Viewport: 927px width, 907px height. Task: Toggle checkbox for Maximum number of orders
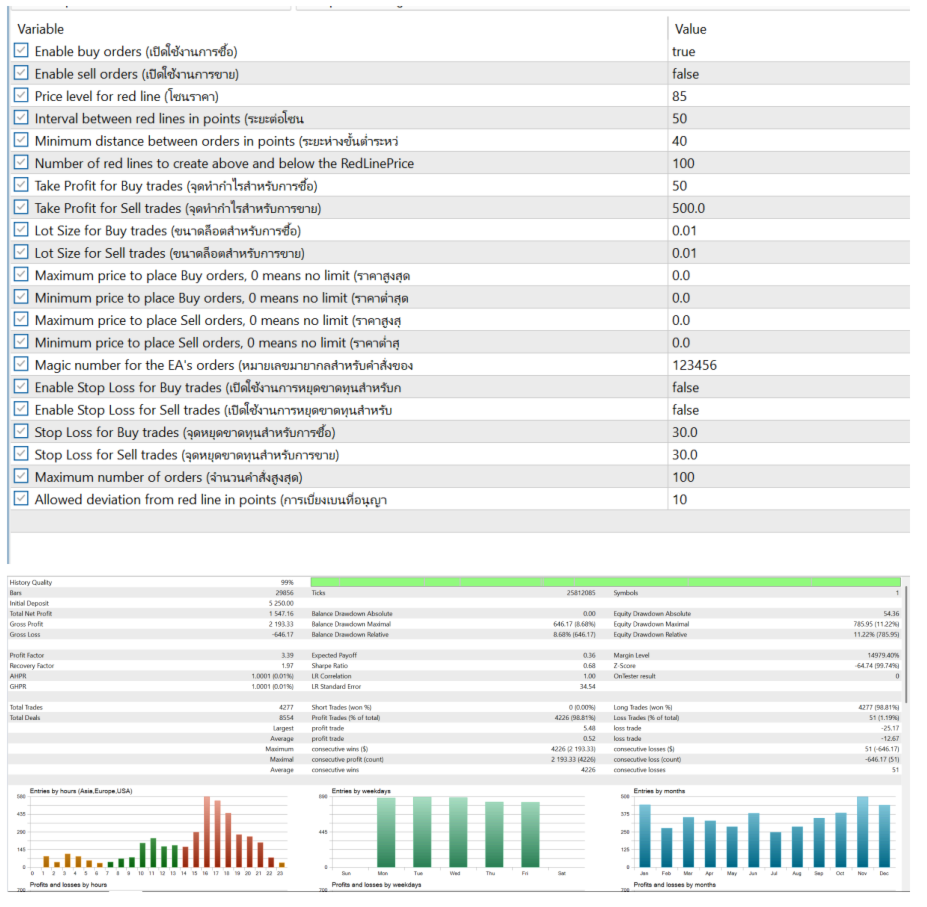coord(21,477)
